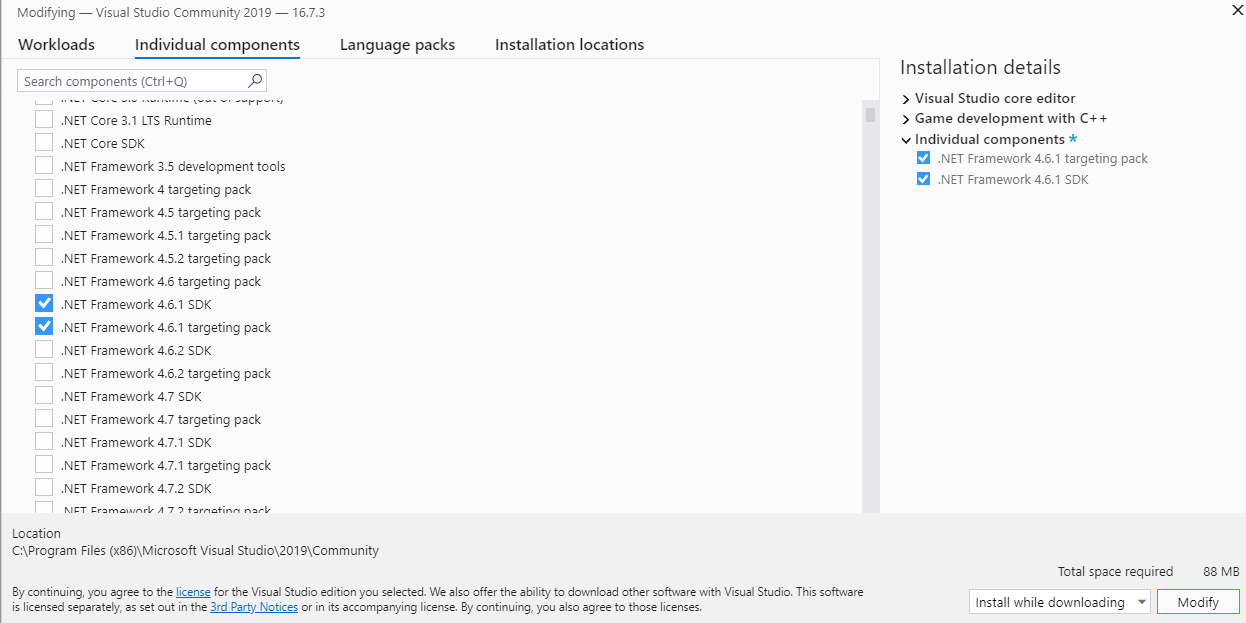
Task: Check .NET Framework 4.5 targeting pack
Action: (x=44, y=212)
